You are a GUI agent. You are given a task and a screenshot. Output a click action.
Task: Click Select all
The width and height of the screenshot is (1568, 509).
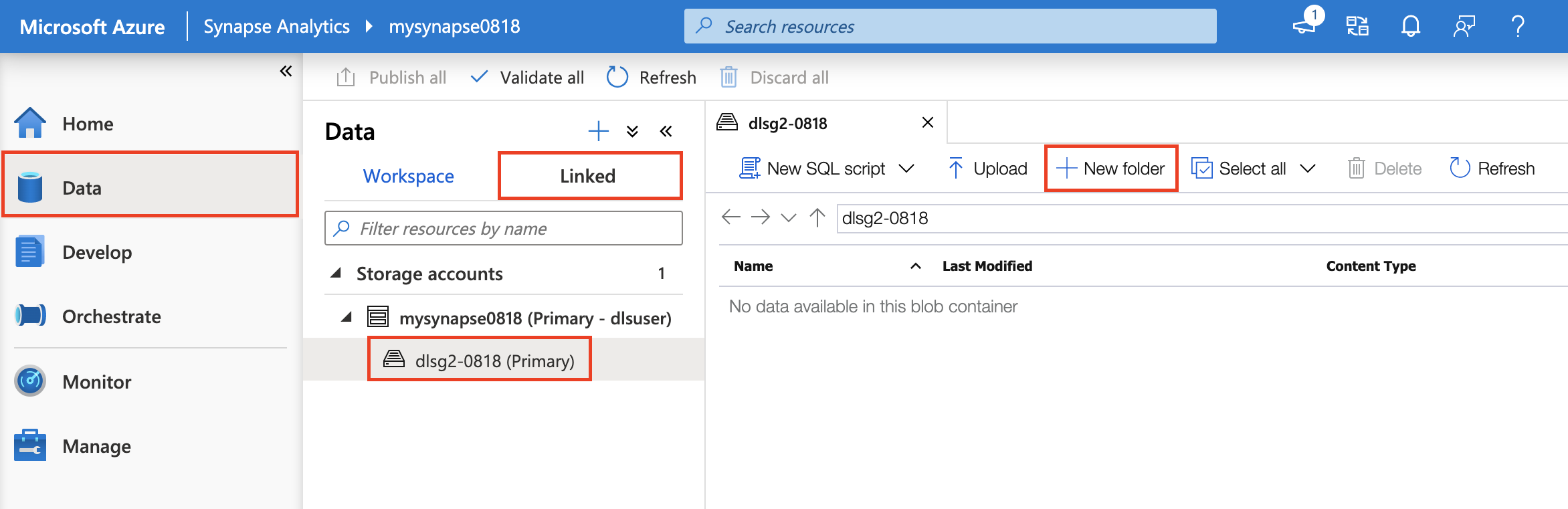tap(1239, 169)
